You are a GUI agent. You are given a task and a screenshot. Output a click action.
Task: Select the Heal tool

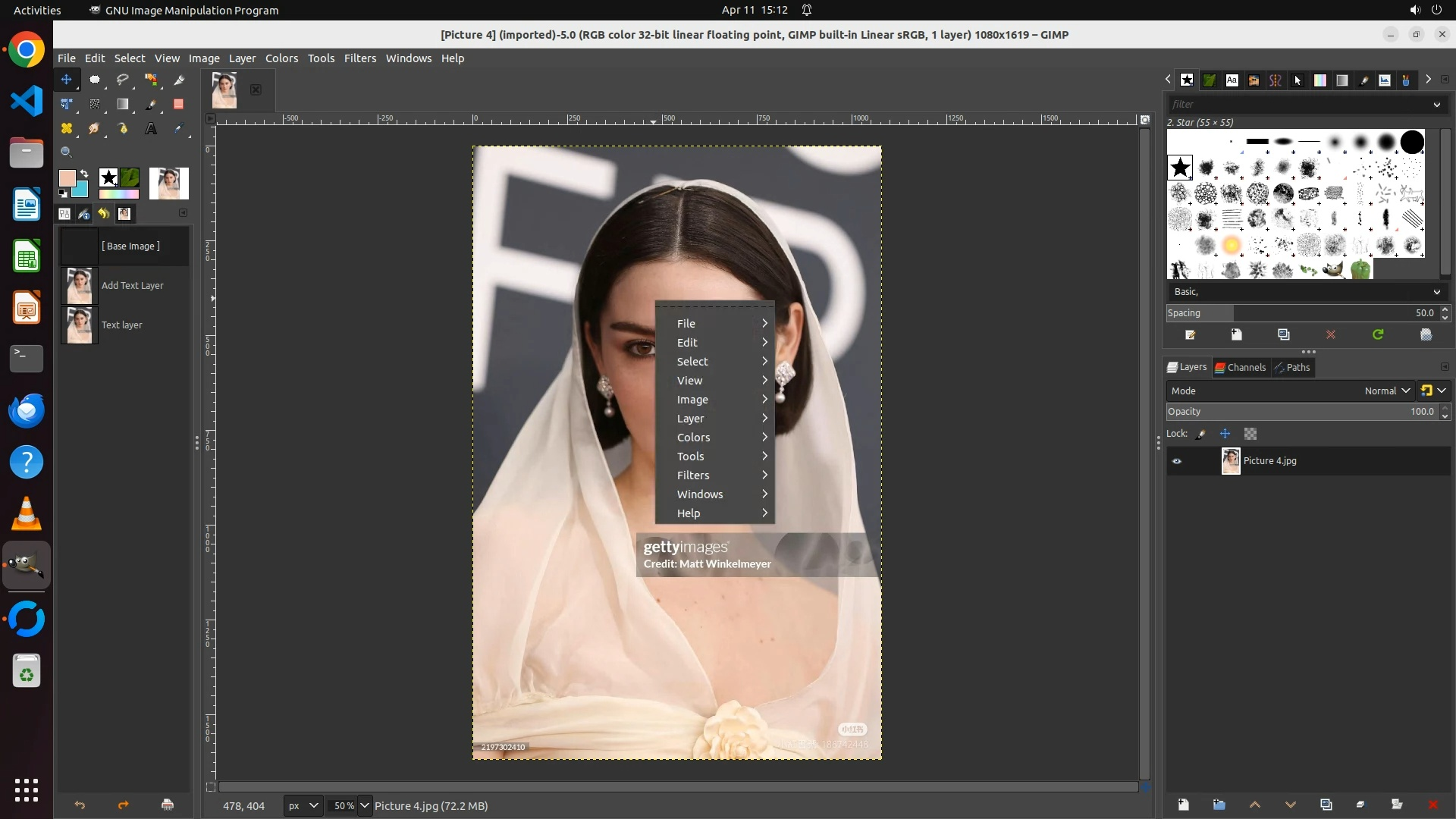pyautogui.click(x=67, y=128)
